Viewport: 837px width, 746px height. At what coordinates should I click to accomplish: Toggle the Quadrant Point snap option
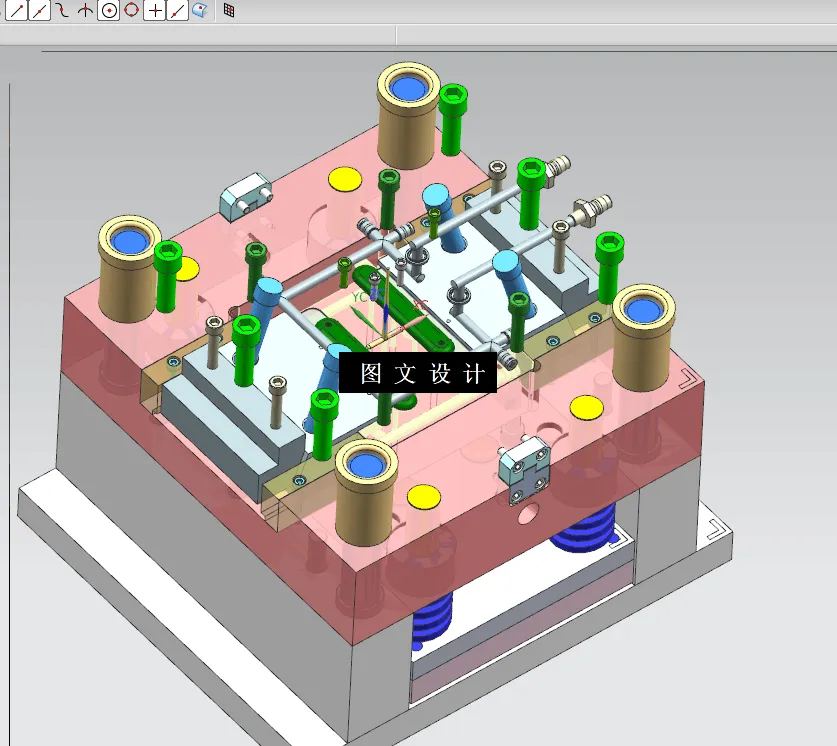131,10
